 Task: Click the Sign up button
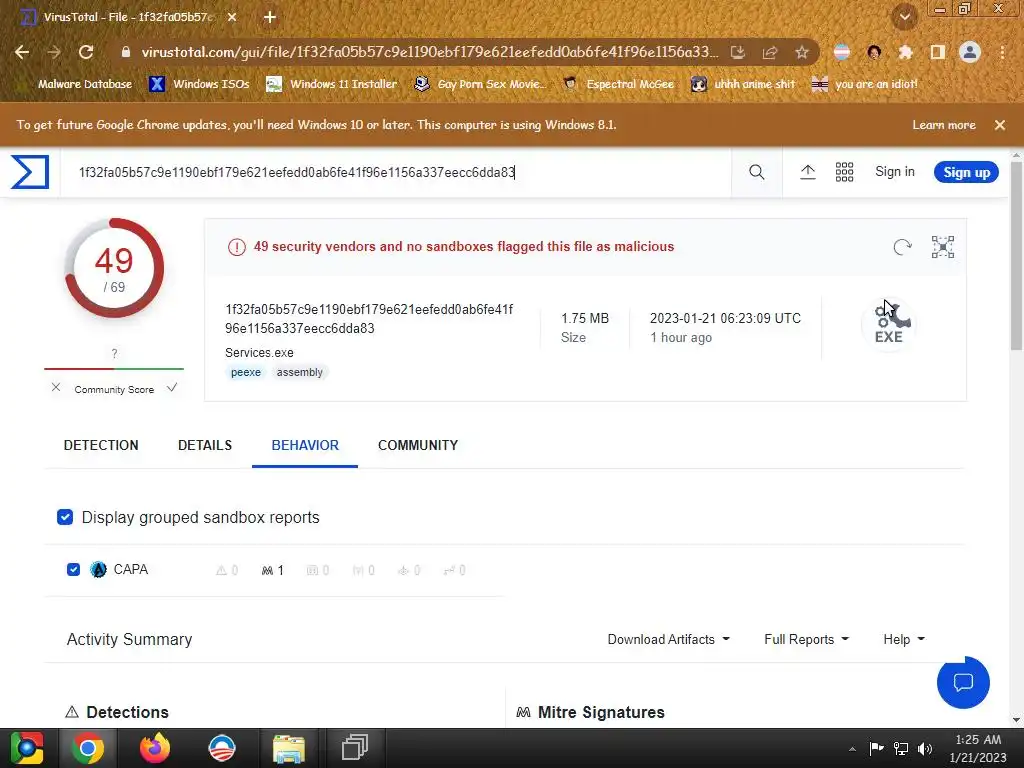(966, 172)
